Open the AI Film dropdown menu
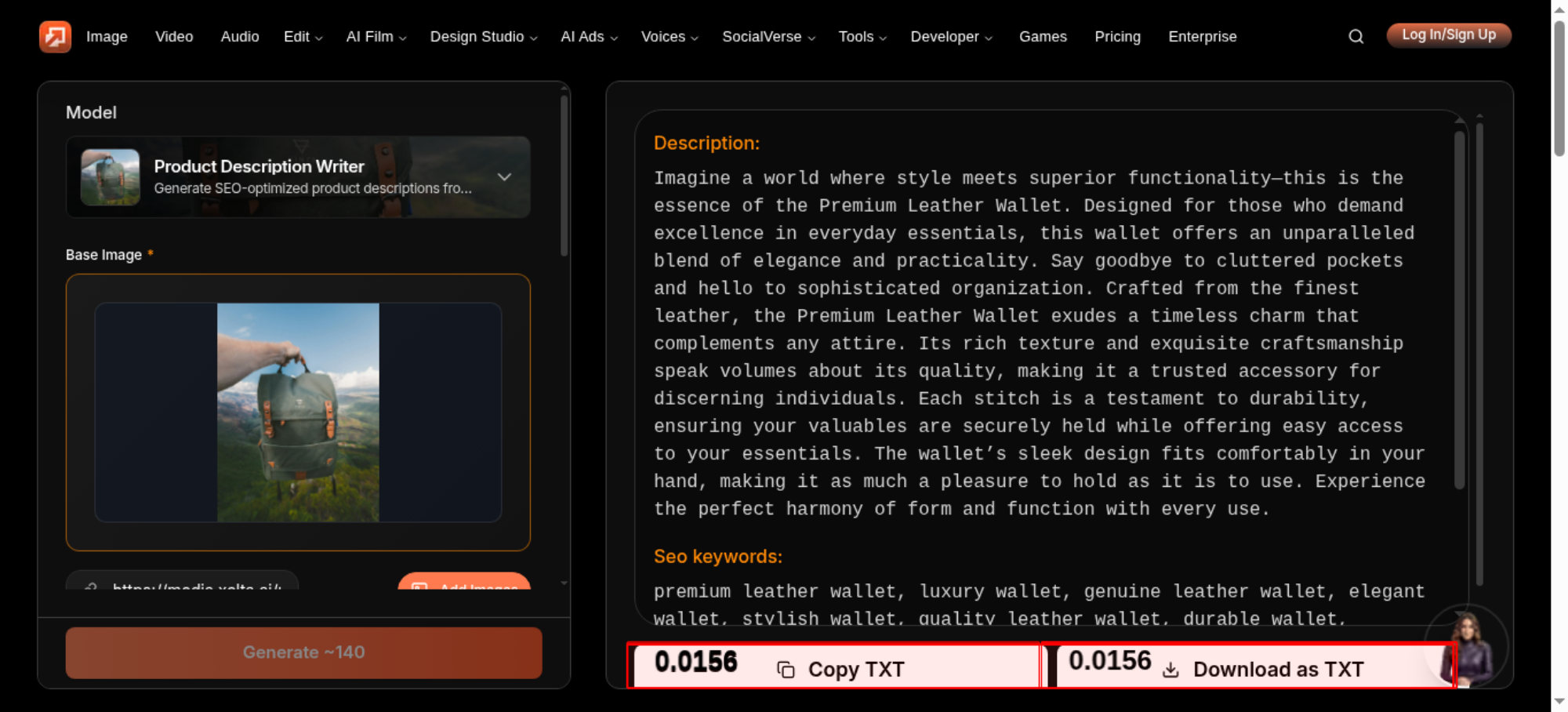Viewport: 1568px width, 712px height. tap(376, 37)
